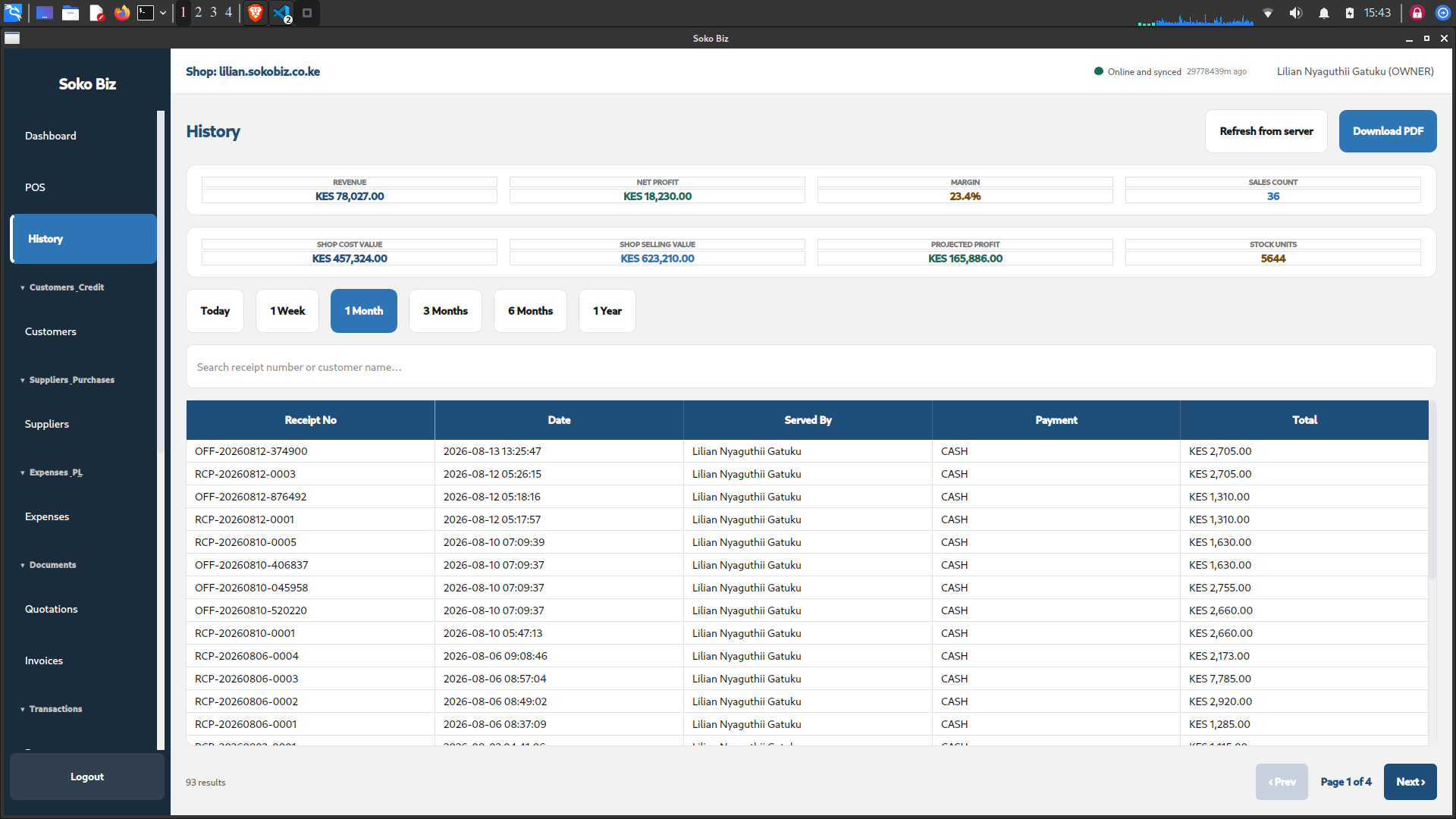Select the 1 Week filter tab

(287, 311)
